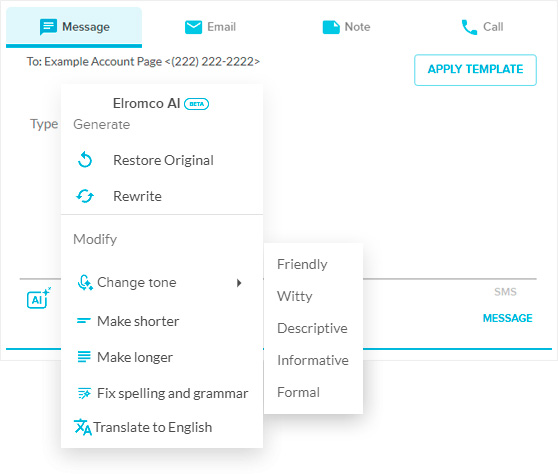The width and height of the screenshot is (558, 474).
Task: Click the message Type input area
Action: pos(44,124)
